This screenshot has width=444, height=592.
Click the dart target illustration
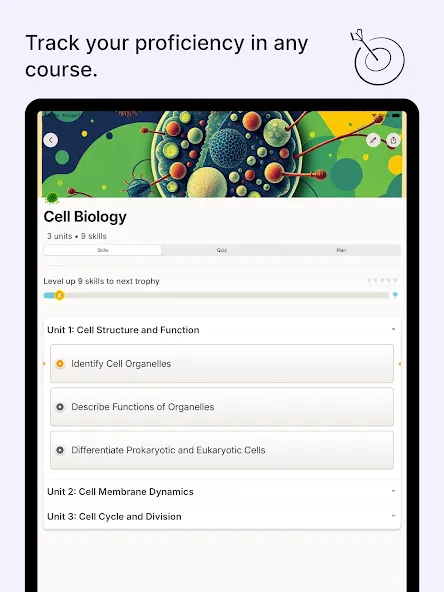(x=378, y=57)
